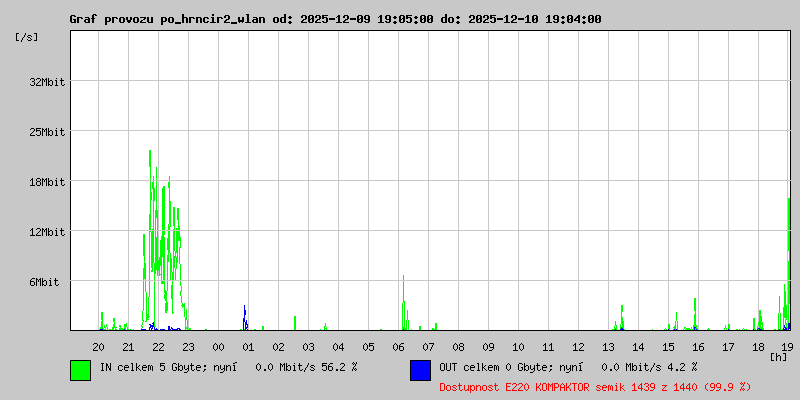Click hour label 17 on x-axis

729,347
